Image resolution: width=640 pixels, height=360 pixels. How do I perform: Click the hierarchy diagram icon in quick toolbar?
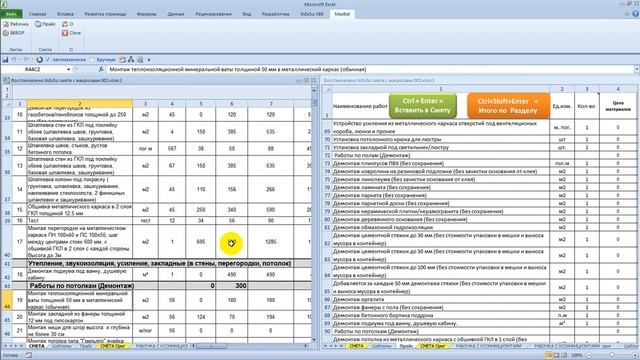click(131, 60)
